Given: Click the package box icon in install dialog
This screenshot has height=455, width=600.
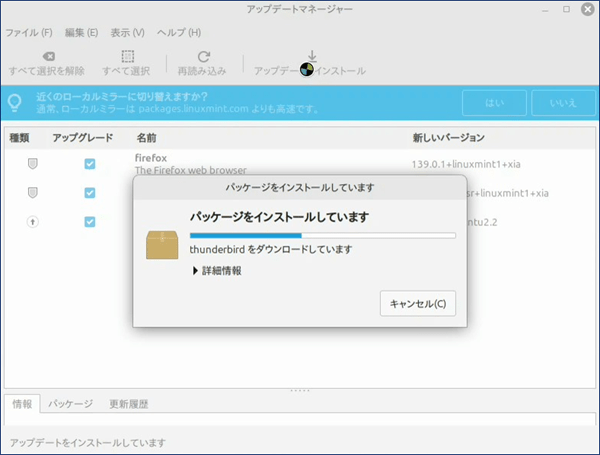Looking at the screenshot, I should click(x=162, y=245).
